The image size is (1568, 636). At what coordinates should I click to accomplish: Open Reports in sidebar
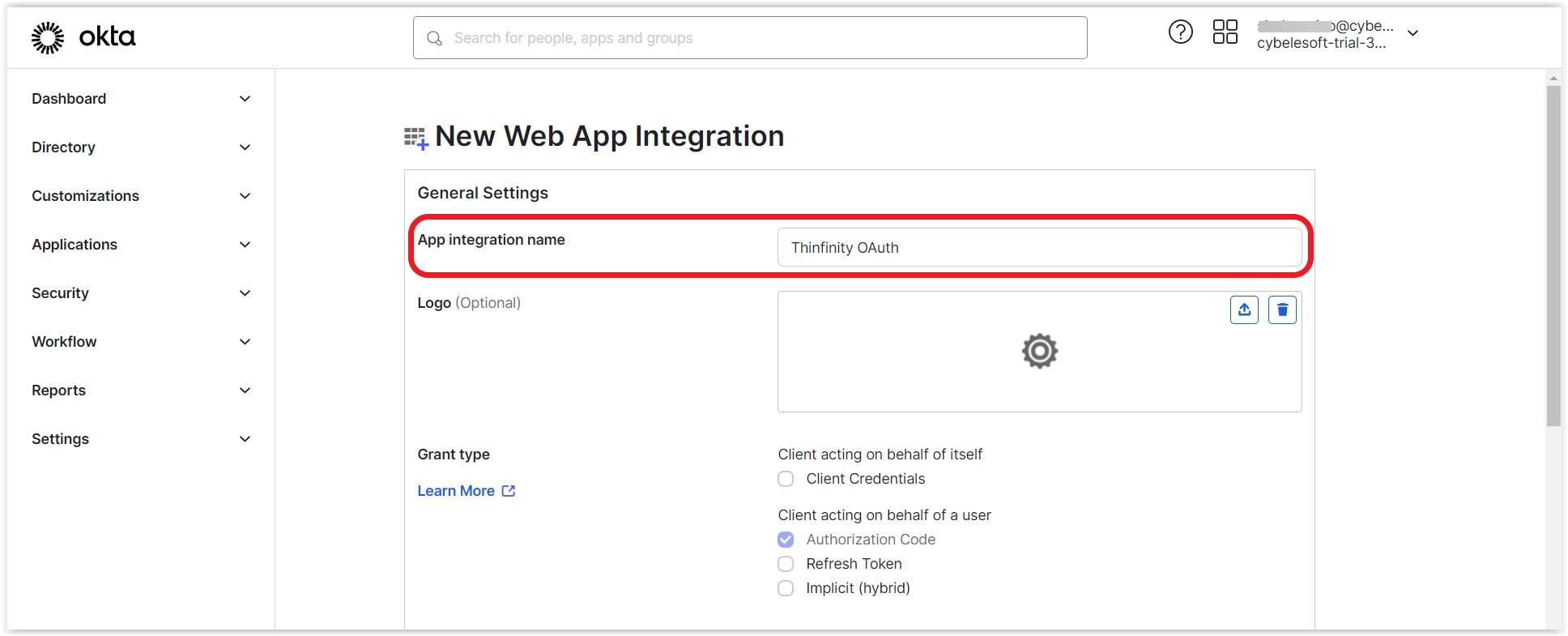coord(58,391)
